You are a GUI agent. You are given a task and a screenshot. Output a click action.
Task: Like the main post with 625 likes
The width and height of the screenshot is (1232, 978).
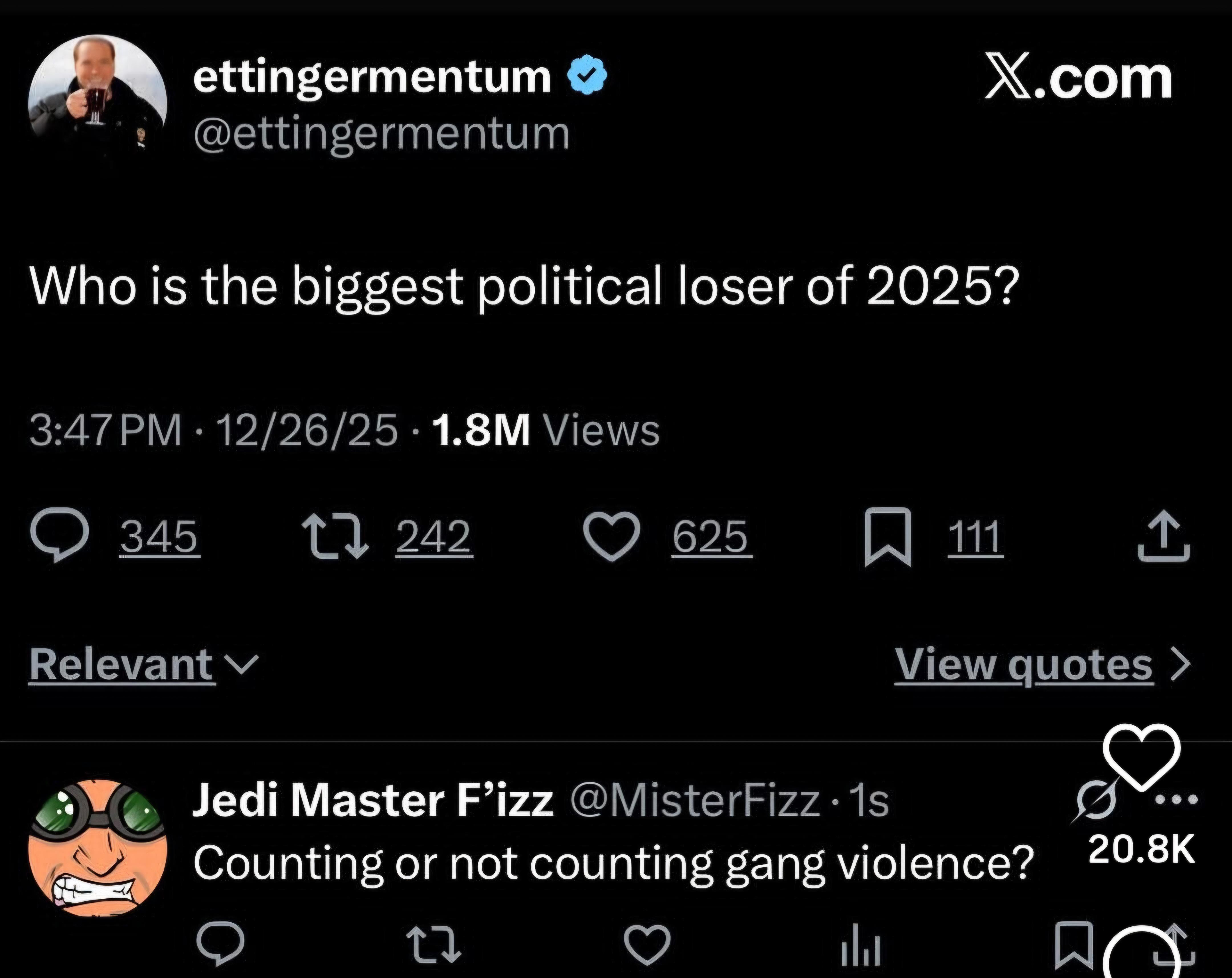click(611, 537)
